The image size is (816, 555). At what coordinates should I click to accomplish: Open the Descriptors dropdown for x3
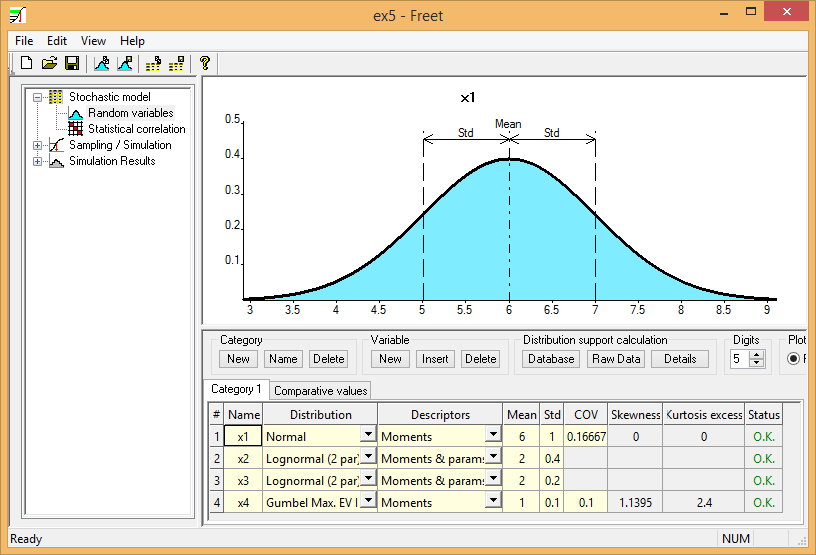click(493, 478)
